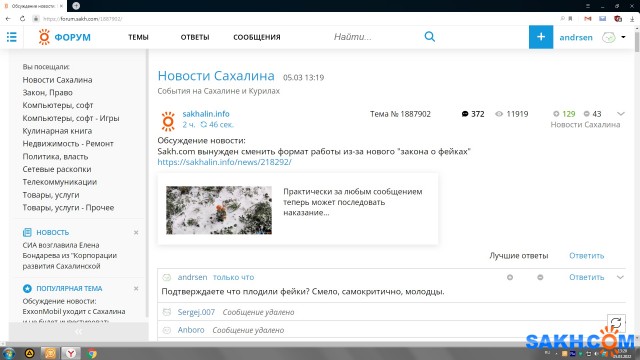The image size is (640, 360).
Task: Open the Сообщения menu item
Action: click(257, 37)
